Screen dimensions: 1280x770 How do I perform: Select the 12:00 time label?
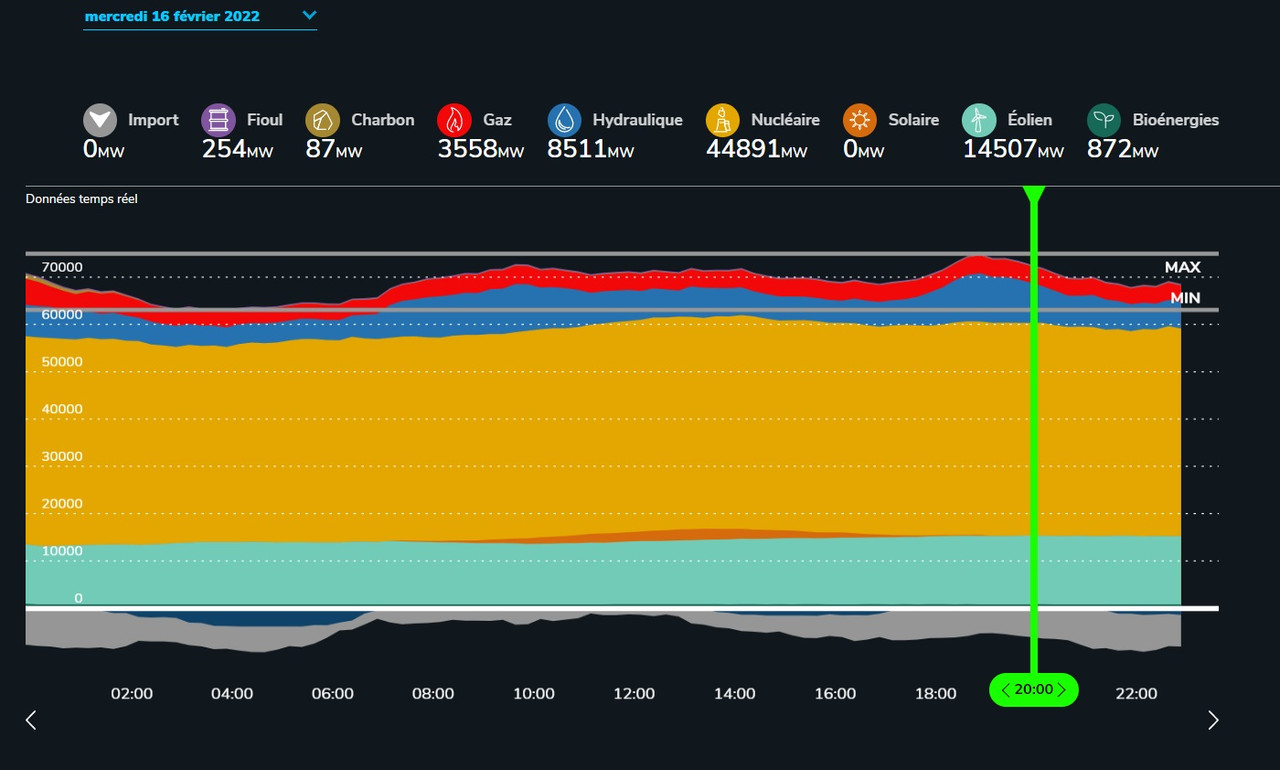[634, 693]
